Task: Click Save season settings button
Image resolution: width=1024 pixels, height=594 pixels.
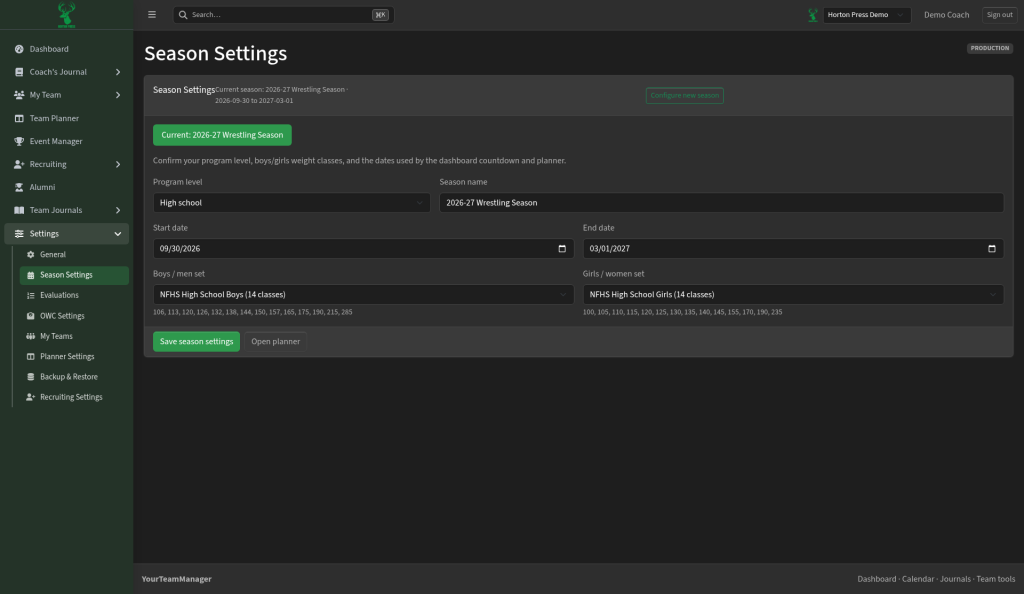Action: pos(196,341)
